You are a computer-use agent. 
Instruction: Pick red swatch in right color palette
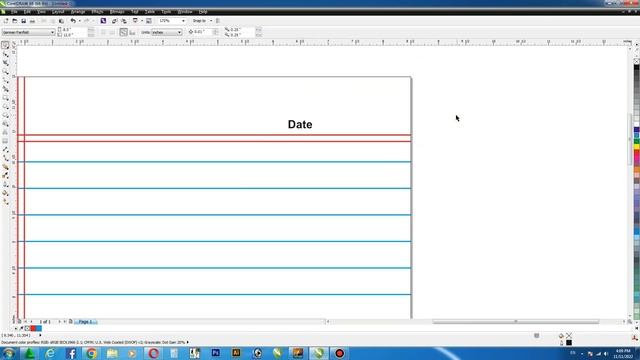[x=636, y=152]
